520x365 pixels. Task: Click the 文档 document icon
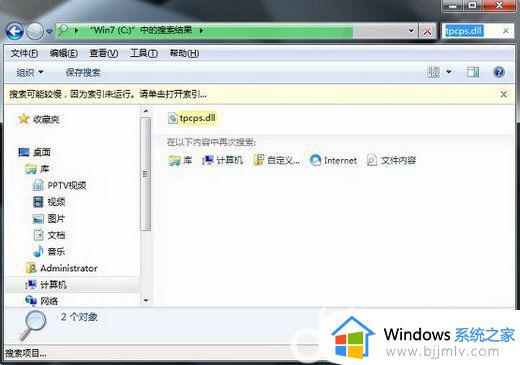click(x=38, y=235)
